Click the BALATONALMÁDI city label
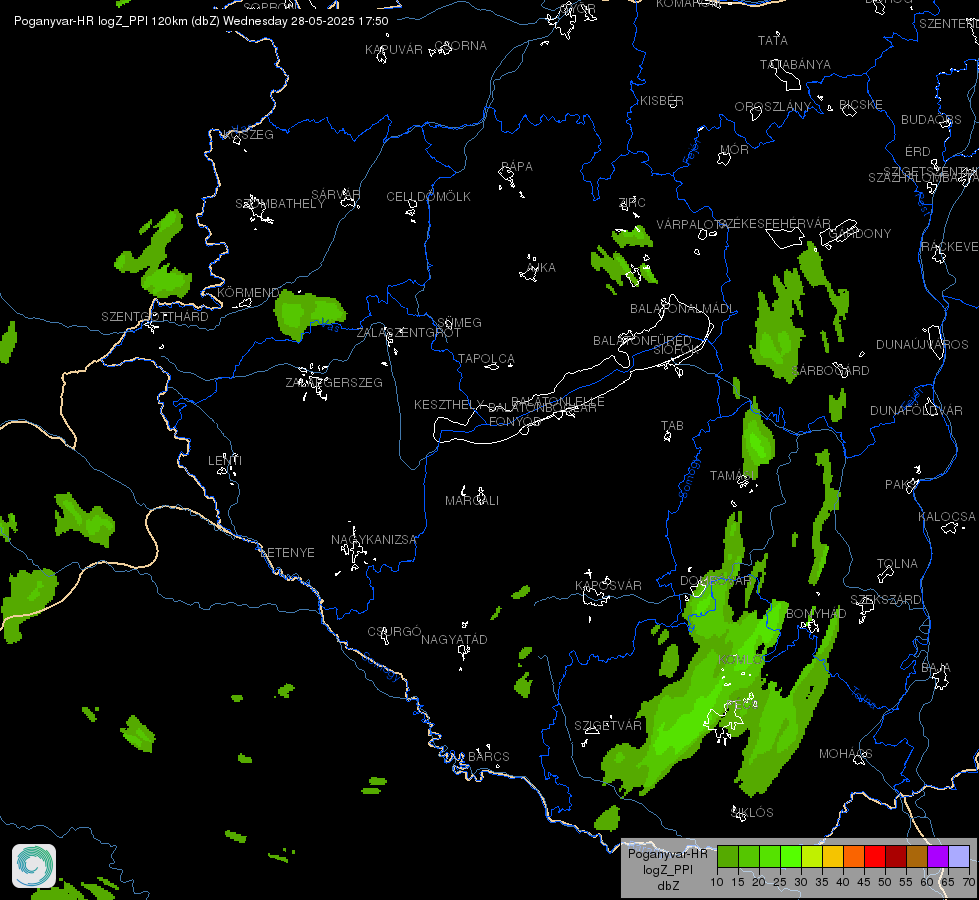The height and width of the screenshot is (900, 979). click(682, 309)
